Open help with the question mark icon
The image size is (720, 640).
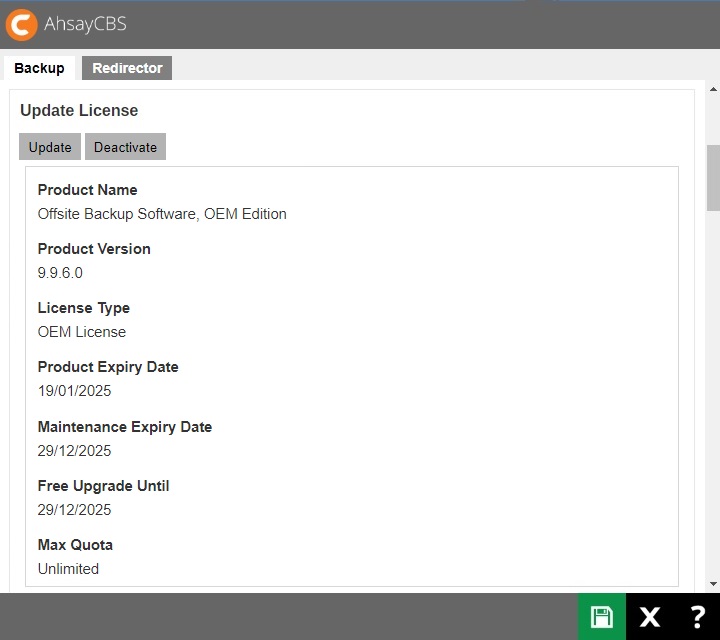pos(697,617)
